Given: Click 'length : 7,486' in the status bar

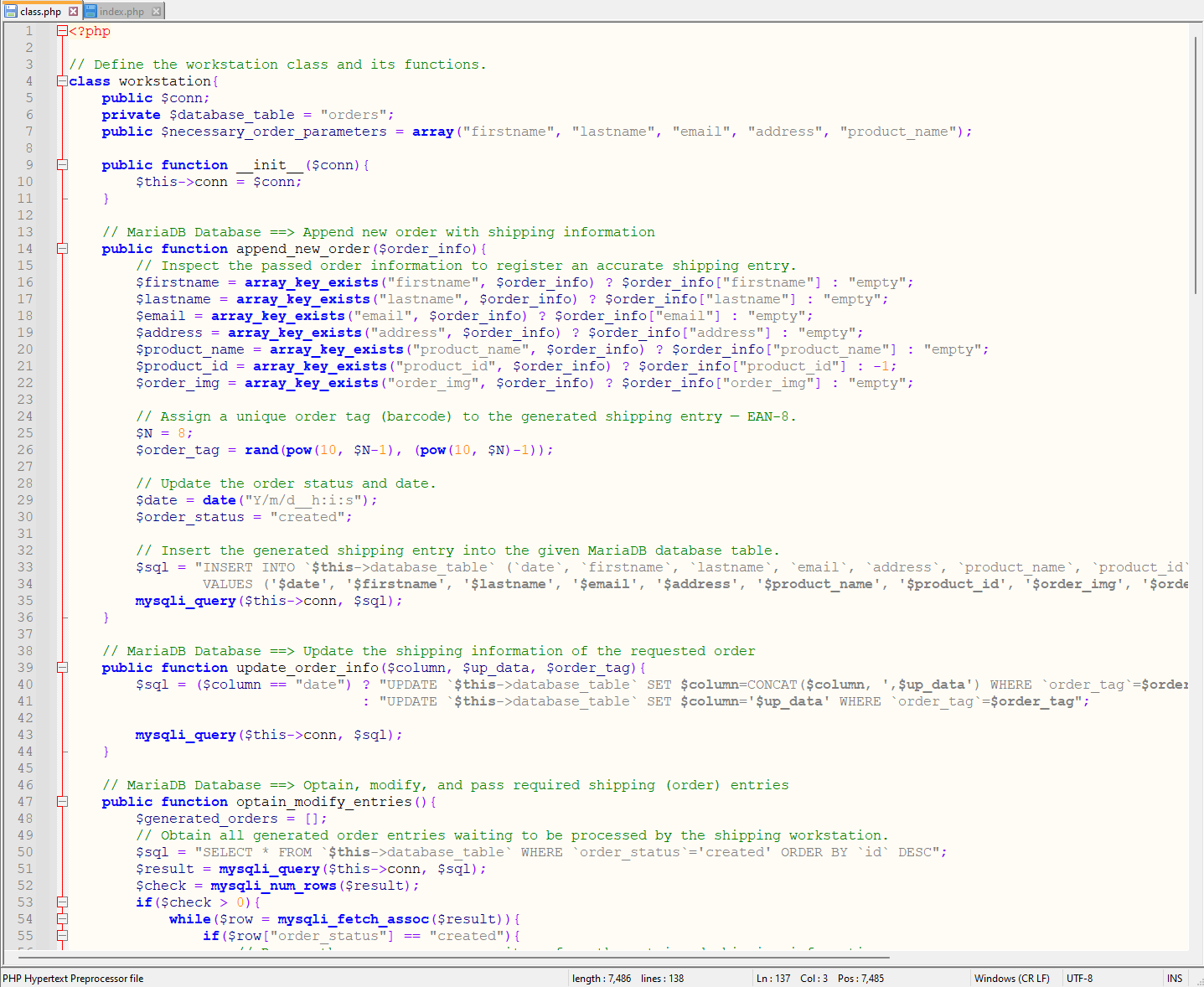Looking at the screenshot, I should [602, 979].
